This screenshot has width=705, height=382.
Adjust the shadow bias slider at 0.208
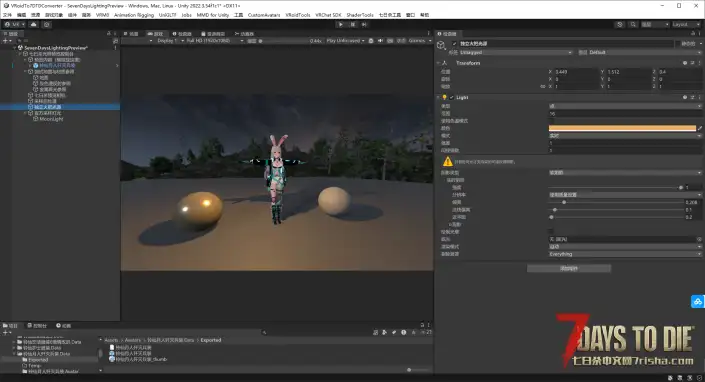coord(616,202)
